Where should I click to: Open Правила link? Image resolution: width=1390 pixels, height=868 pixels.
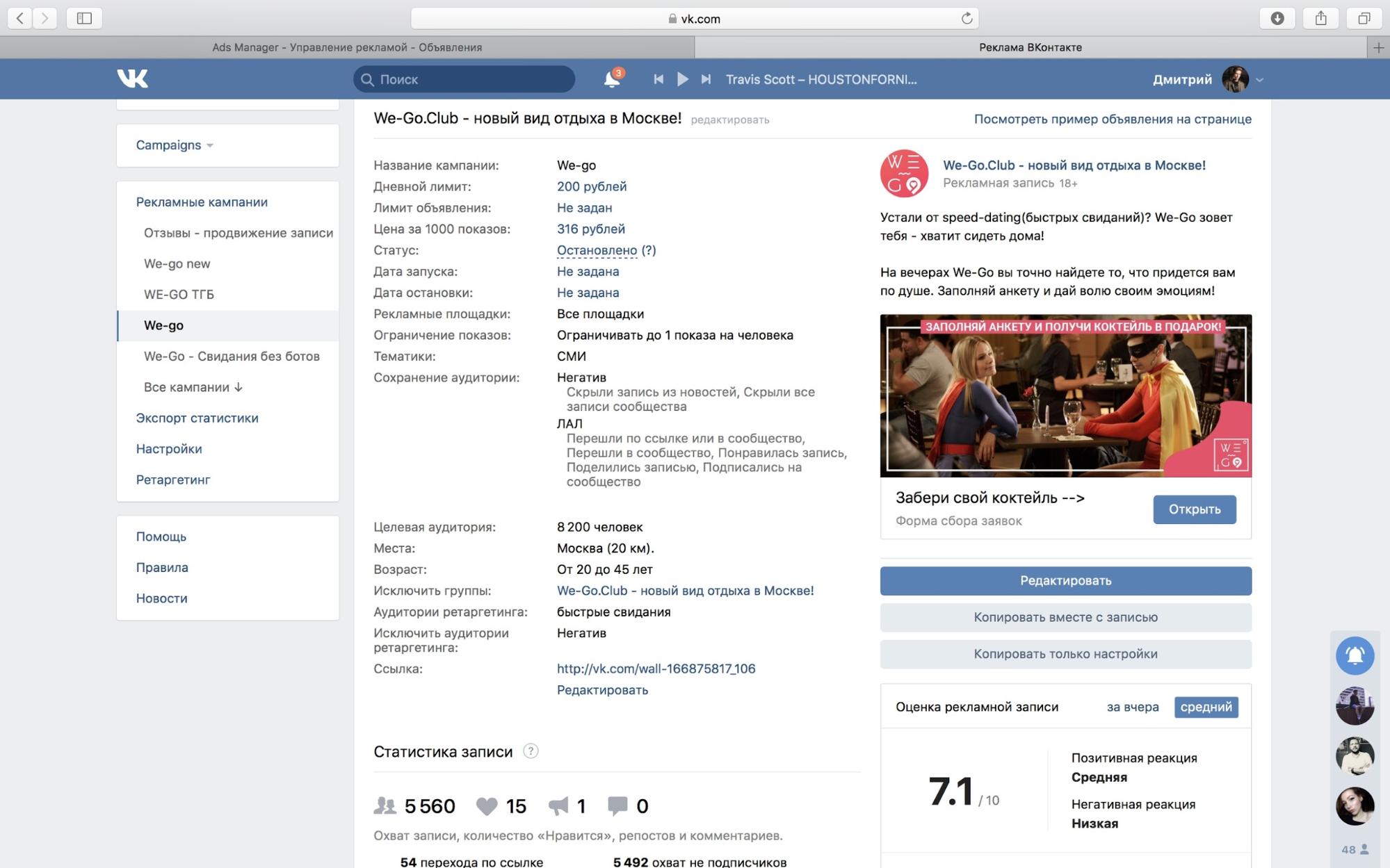pos(162,568)
